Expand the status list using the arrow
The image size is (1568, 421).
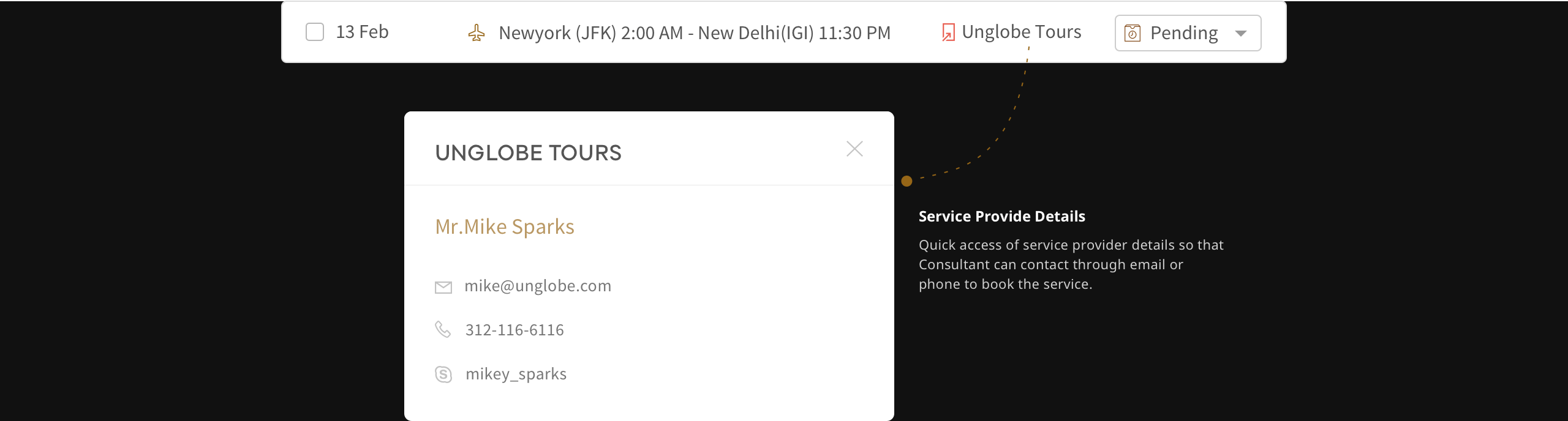point(1241,34)
